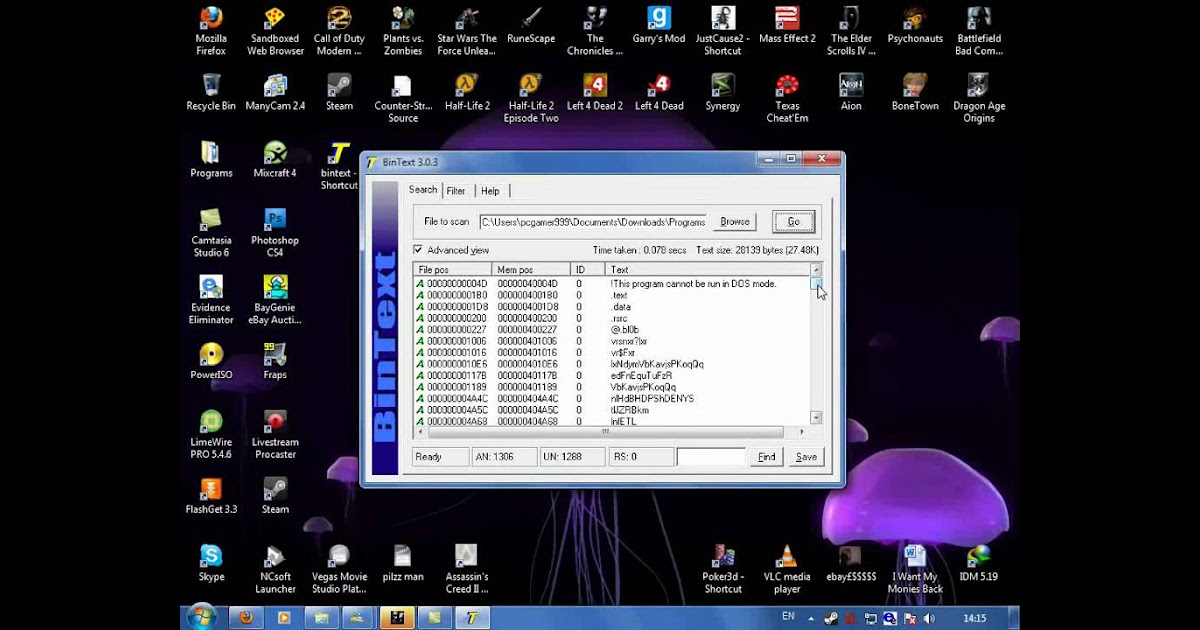Sort results by File pos column header
Image resolution: width=1200 pixels, height=630 pixels.
click(453, 270)
